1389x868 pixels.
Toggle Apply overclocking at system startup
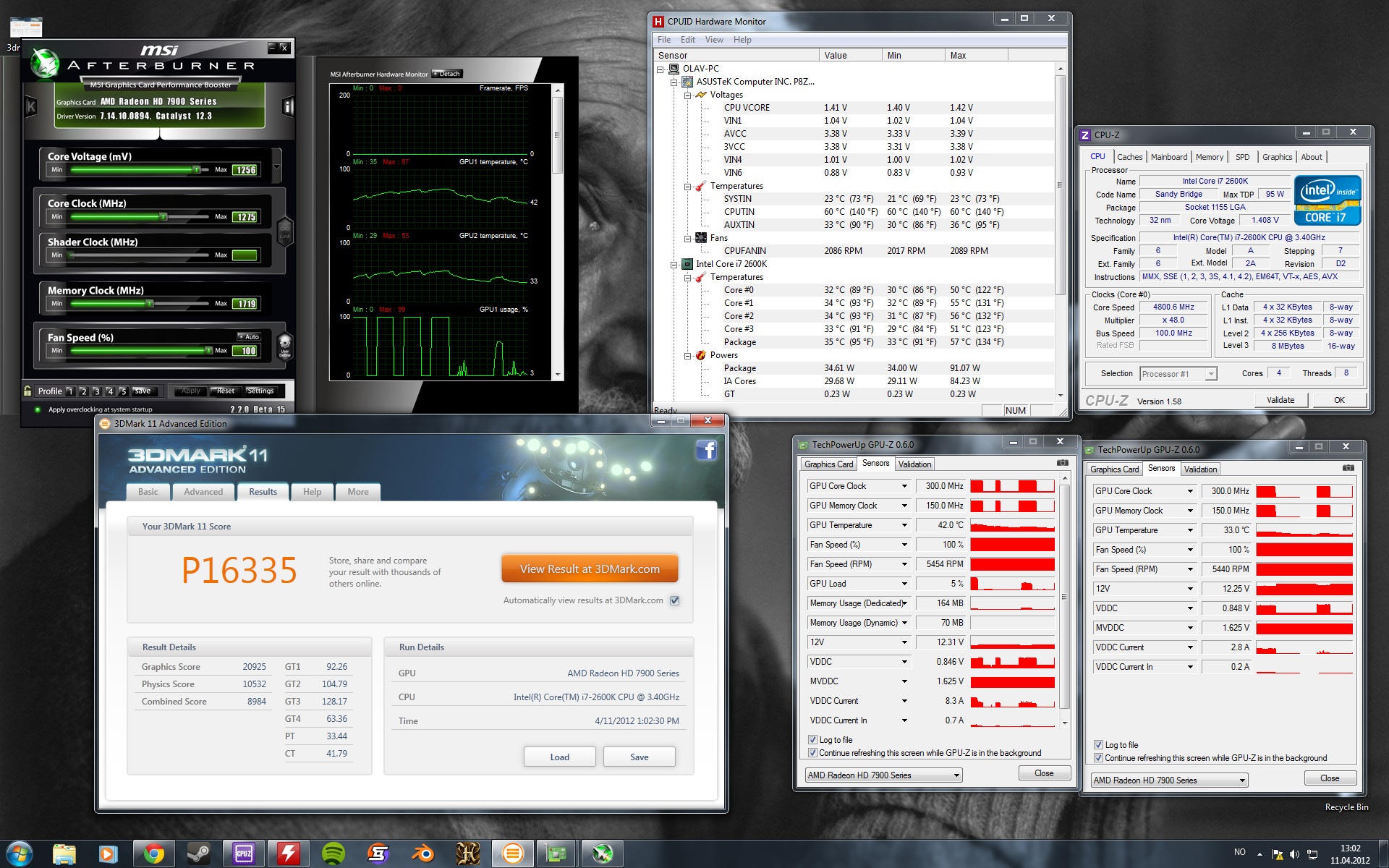(38, 409)
